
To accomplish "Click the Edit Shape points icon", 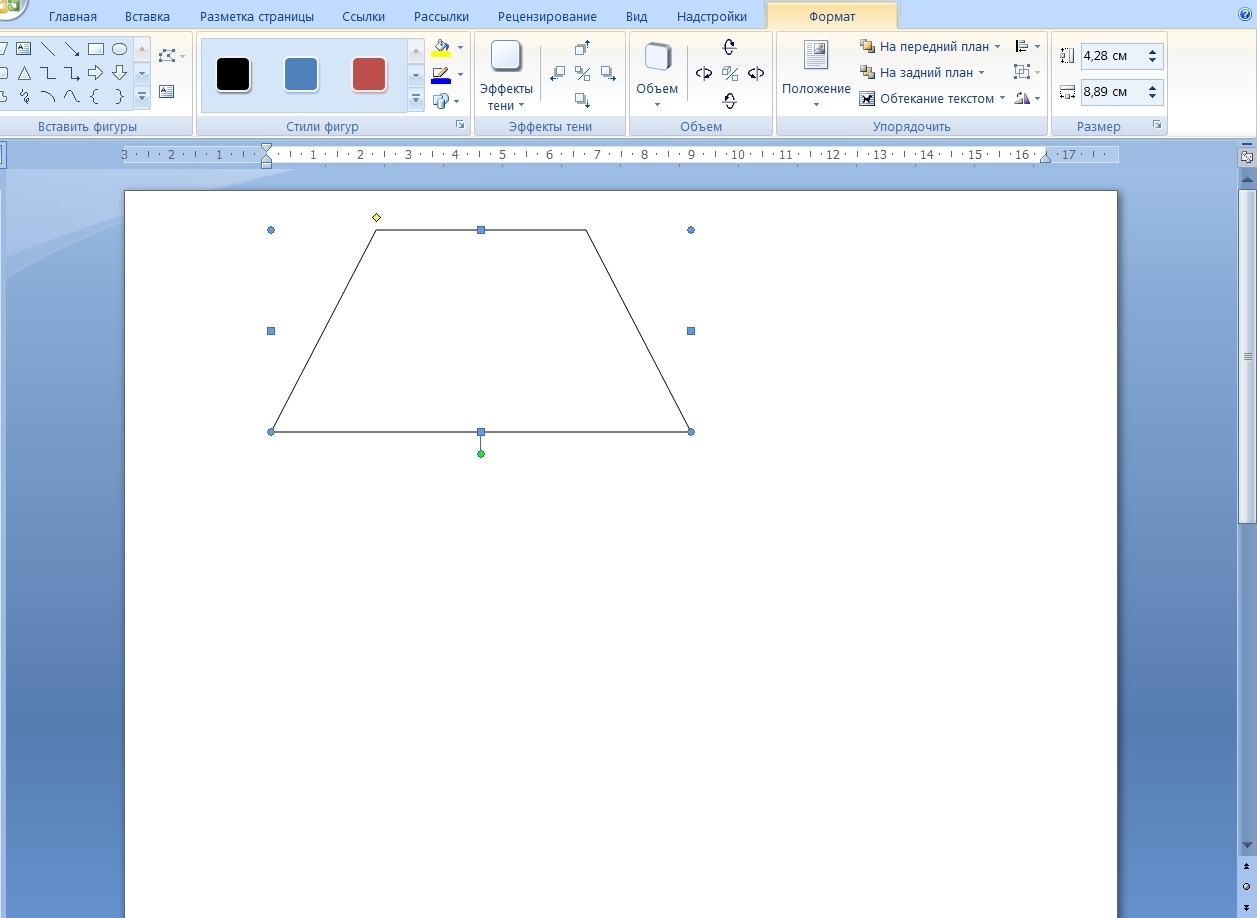I will click(167, 56).
